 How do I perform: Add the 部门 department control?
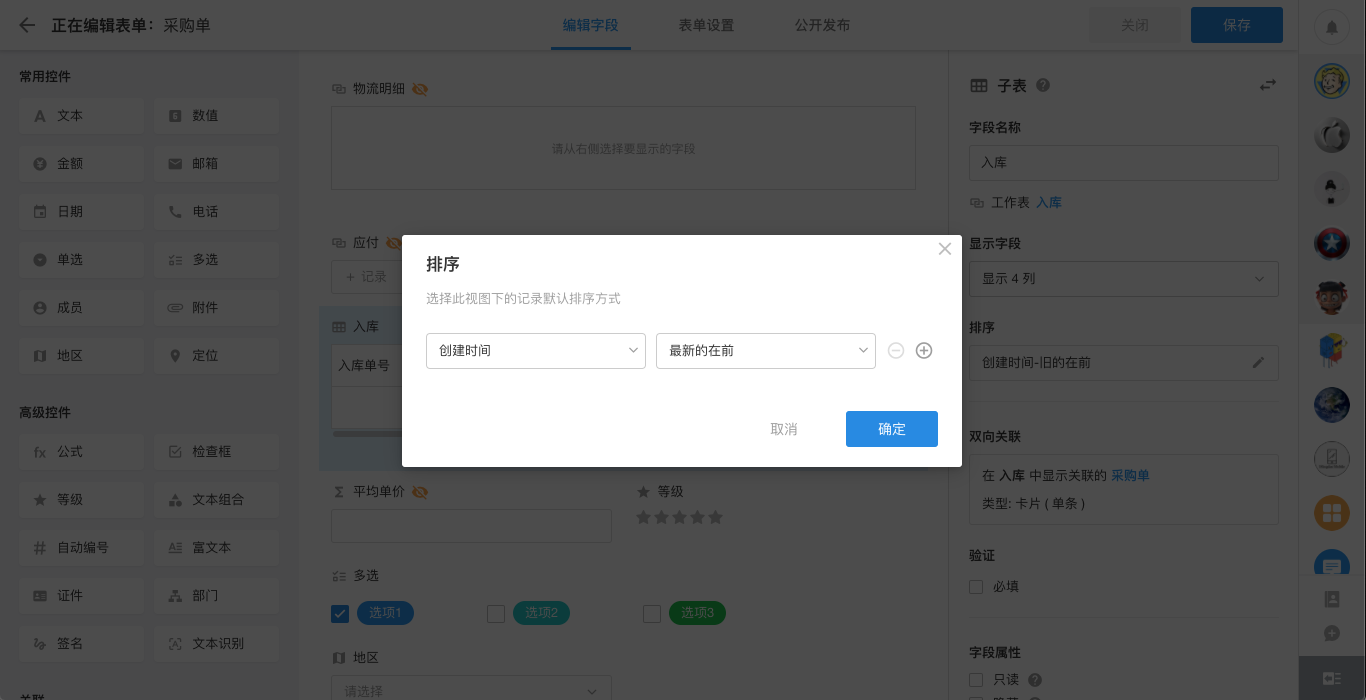[216, 596]
